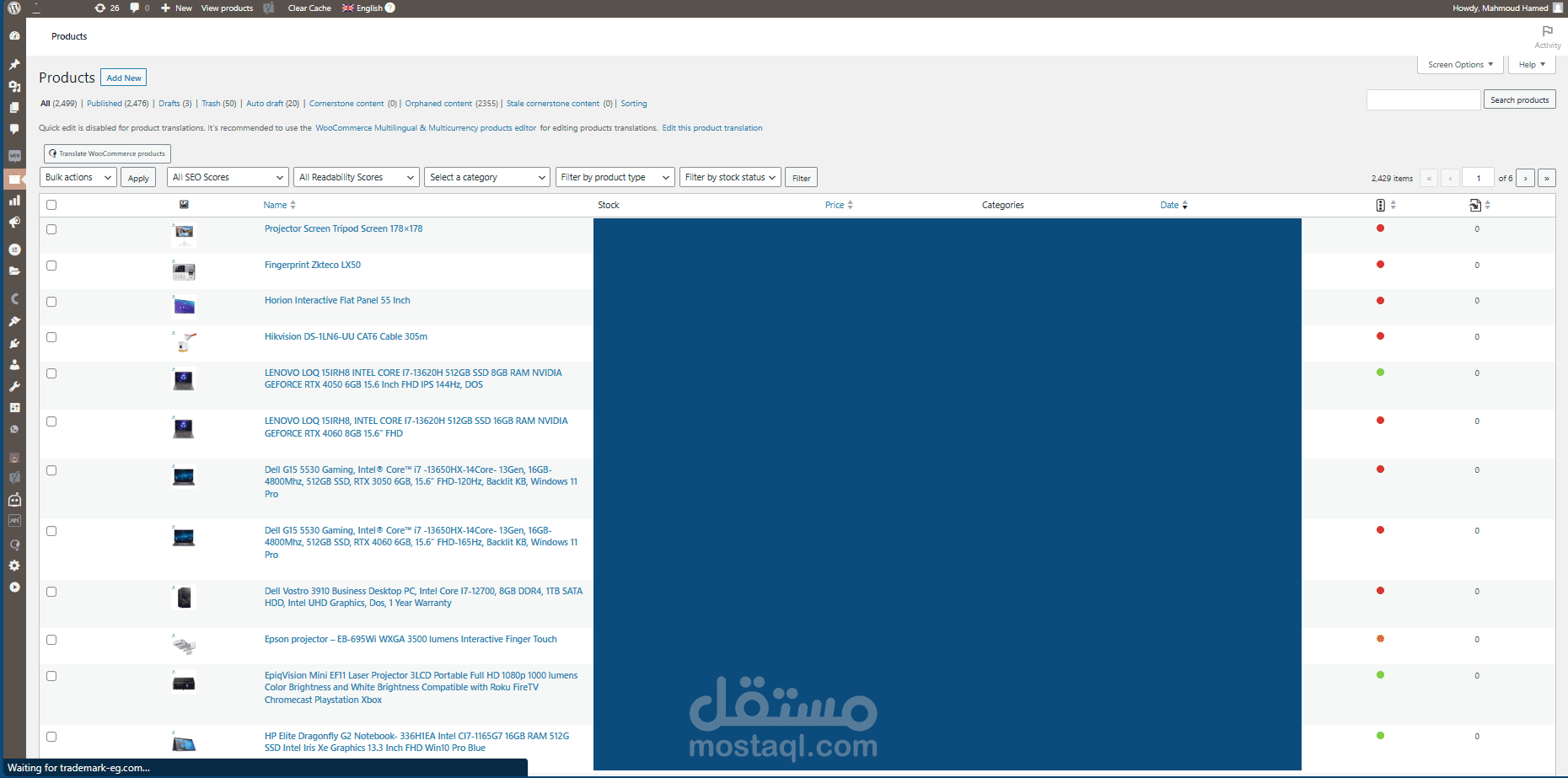Open the Filter by product type dropdown

tap(615, 177)
